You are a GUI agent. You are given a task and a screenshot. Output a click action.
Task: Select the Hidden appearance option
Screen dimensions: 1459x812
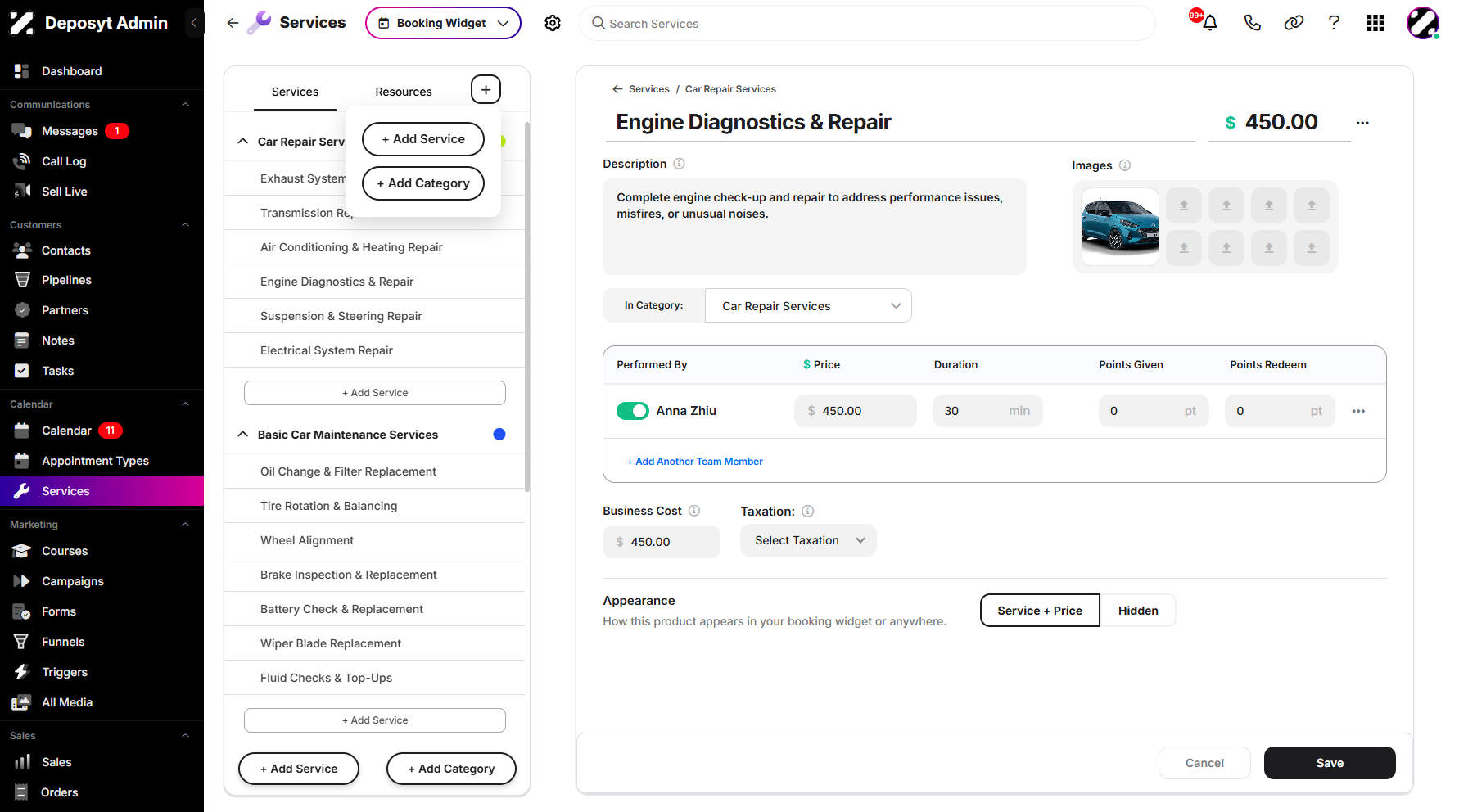click(x=1138, y=611)
